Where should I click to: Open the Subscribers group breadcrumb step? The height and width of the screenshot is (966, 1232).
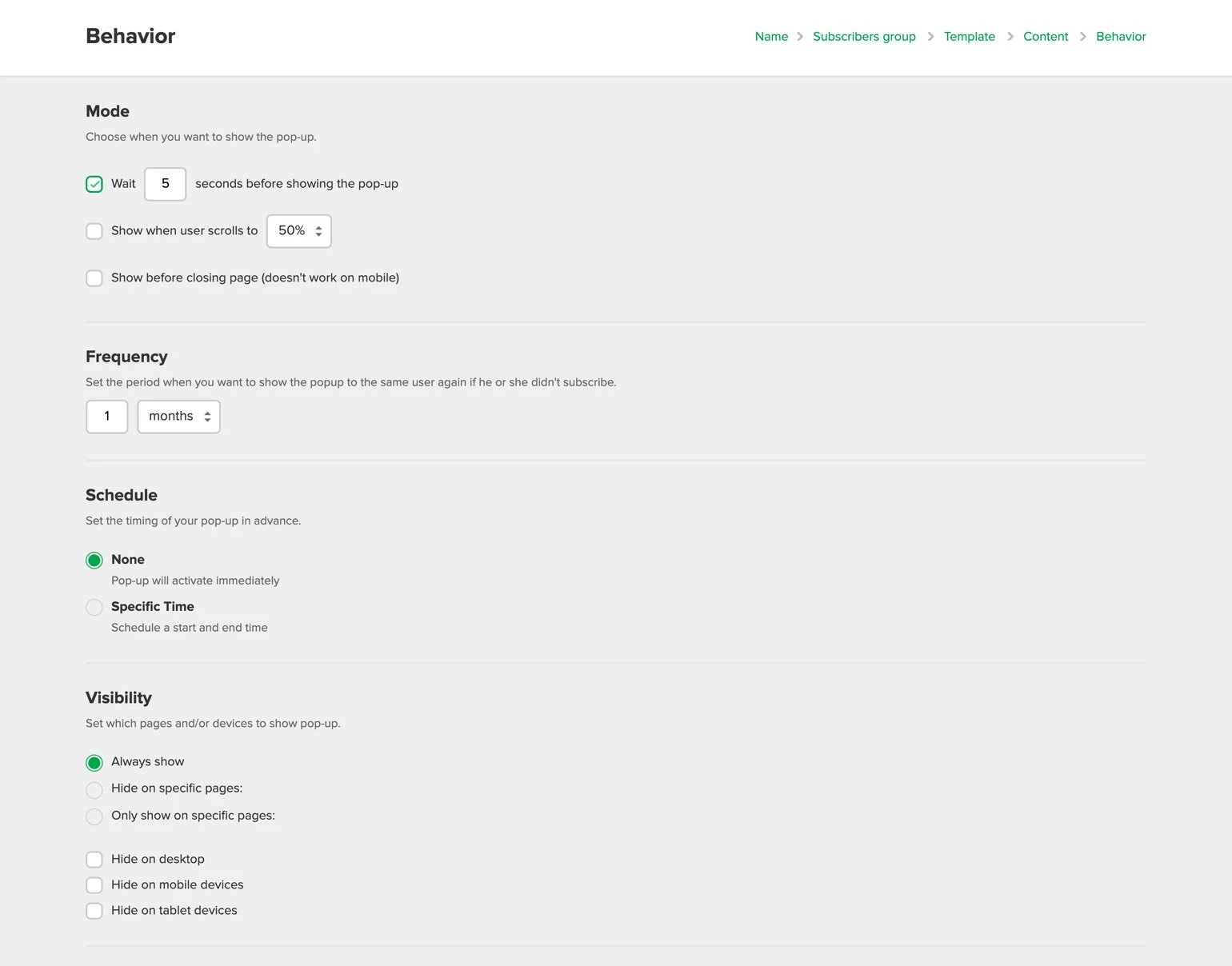click(x=864, y=37)
